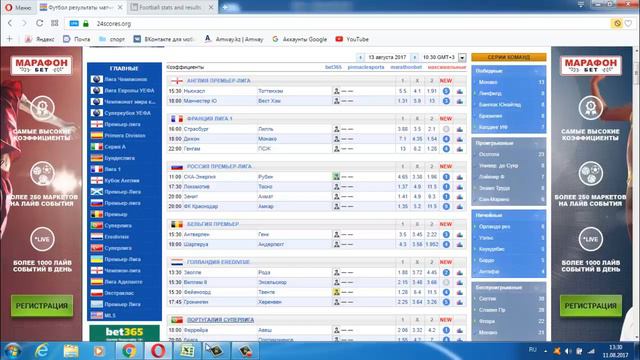Image resolution: width=640 pixels, height=360 pixels.
Task: Go to previous day arrow beside date
Action: 360,58
